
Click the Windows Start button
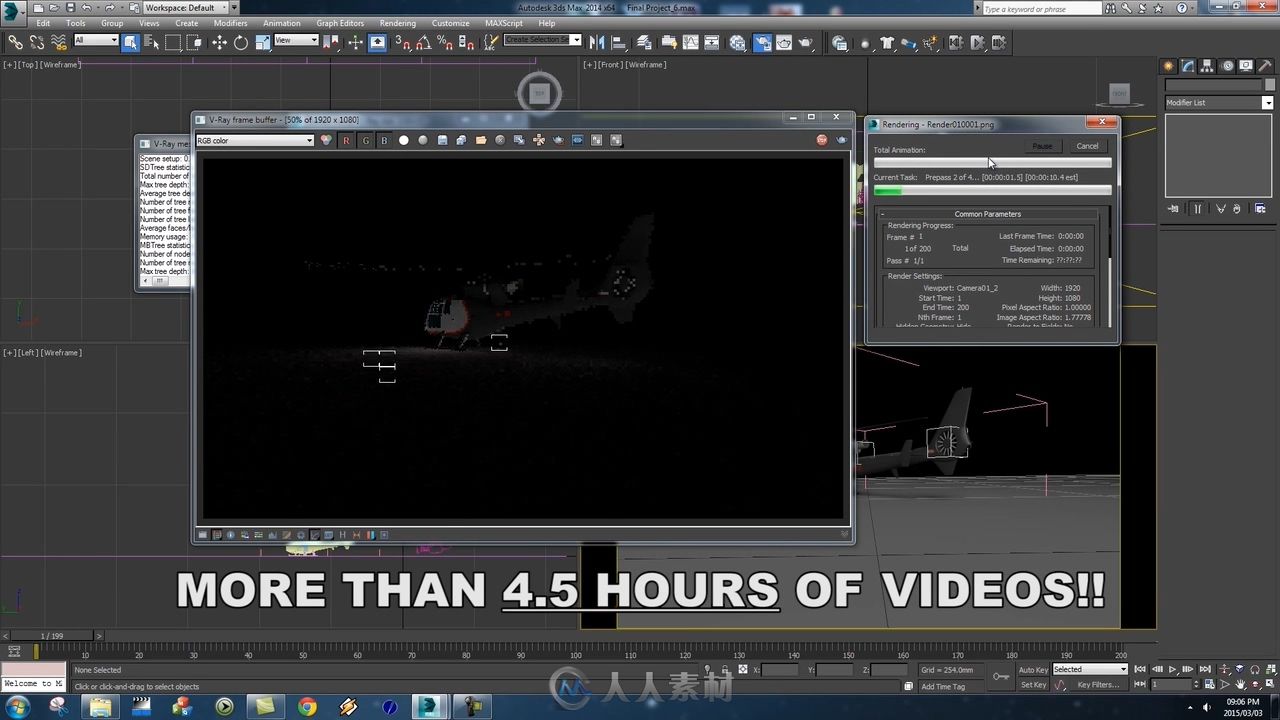18,706
